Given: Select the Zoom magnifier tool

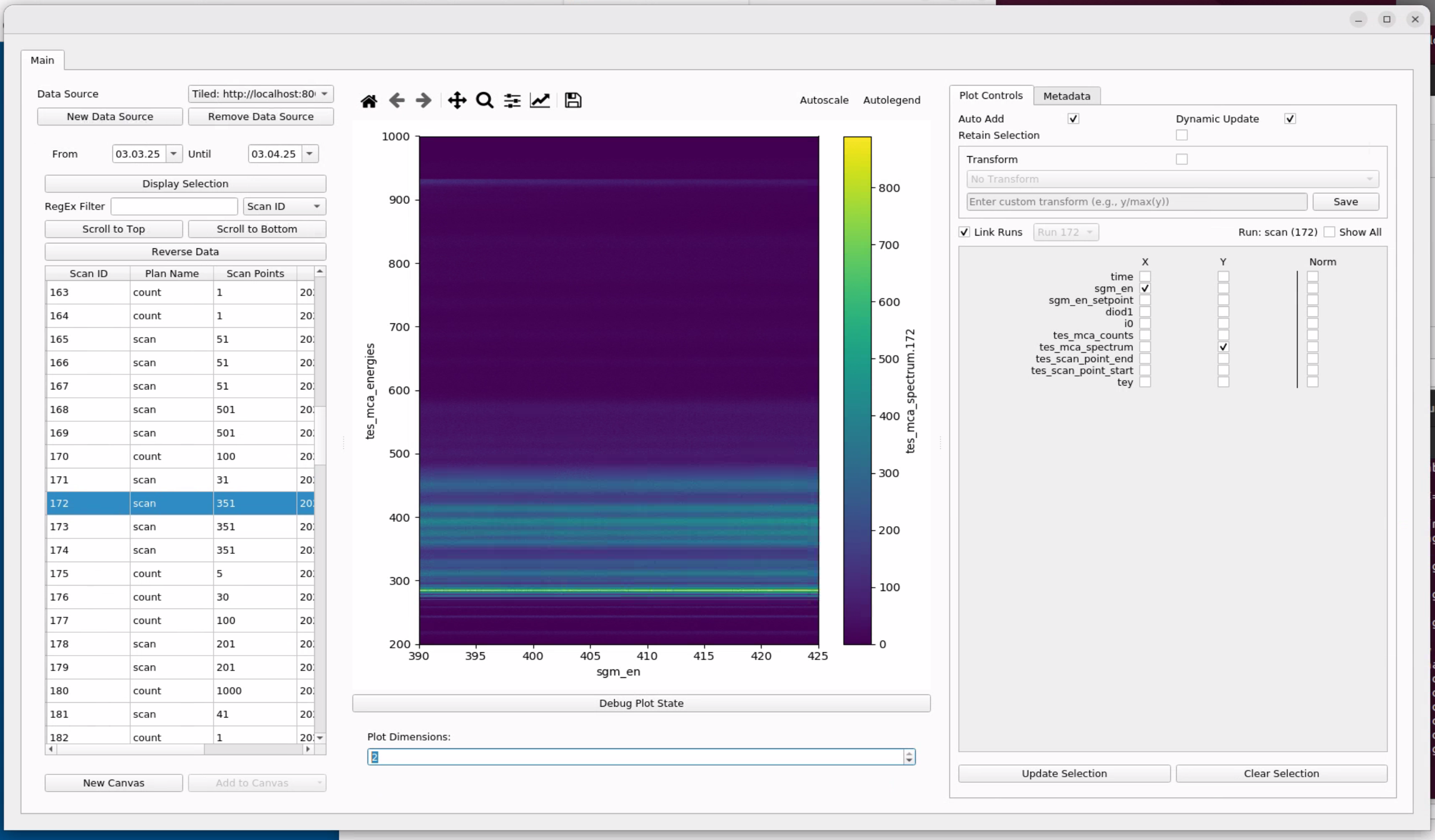Looking at the screenshot, I should tap(485, 101).
